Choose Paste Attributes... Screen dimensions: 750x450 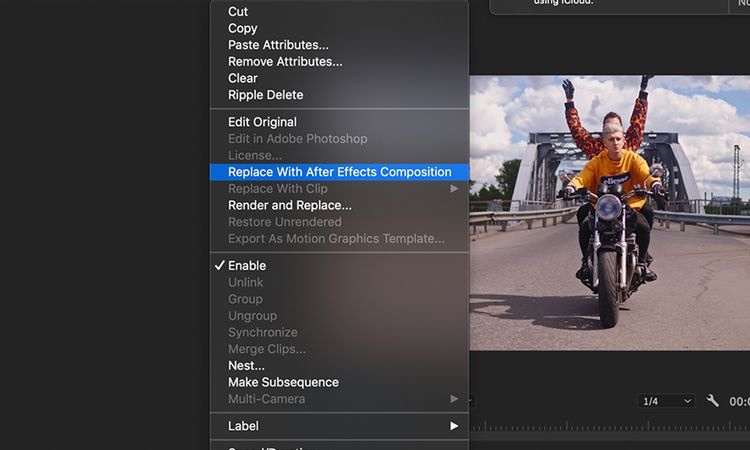pos(278,45)
